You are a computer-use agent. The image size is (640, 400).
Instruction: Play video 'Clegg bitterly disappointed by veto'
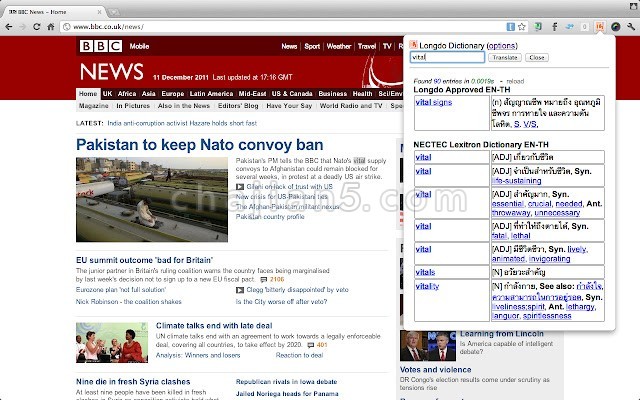point(240,290)
